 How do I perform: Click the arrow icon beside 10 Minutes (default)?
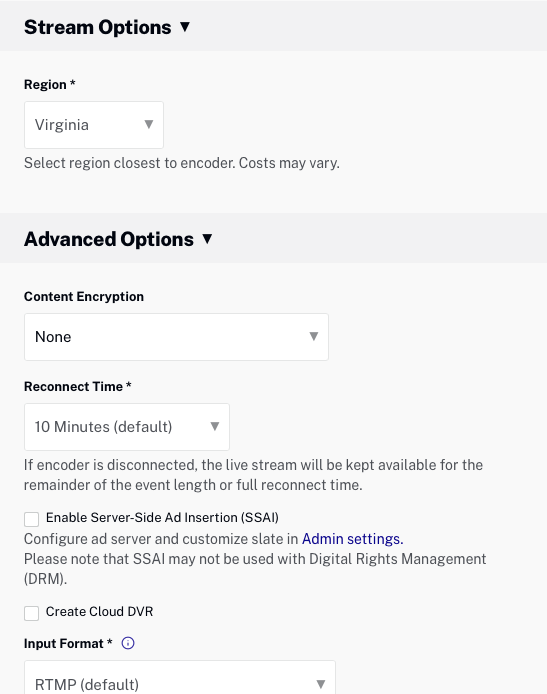click(215, 426)
